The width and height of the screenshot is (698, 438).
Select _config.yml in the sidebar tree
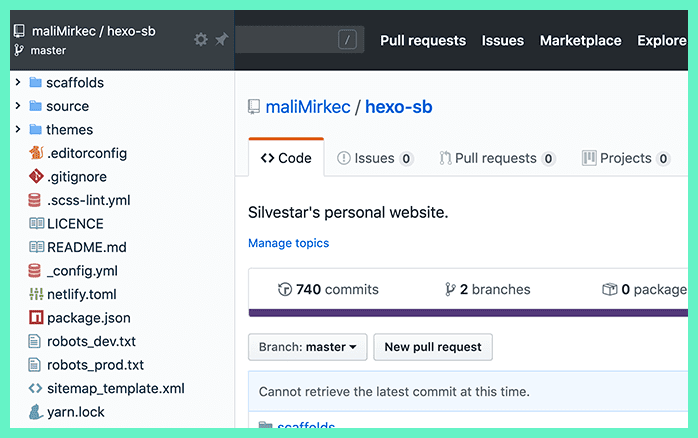(x=82, y=271)
